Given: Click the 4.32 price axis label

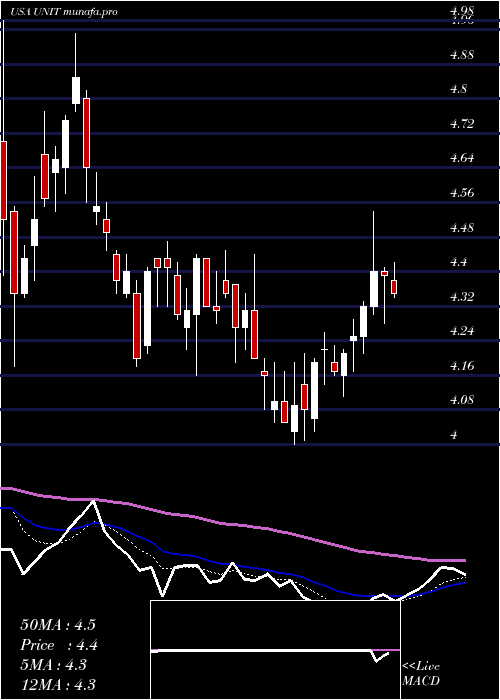Looking at the screenshot, I should pyautogui.click(x=463, y=296).
